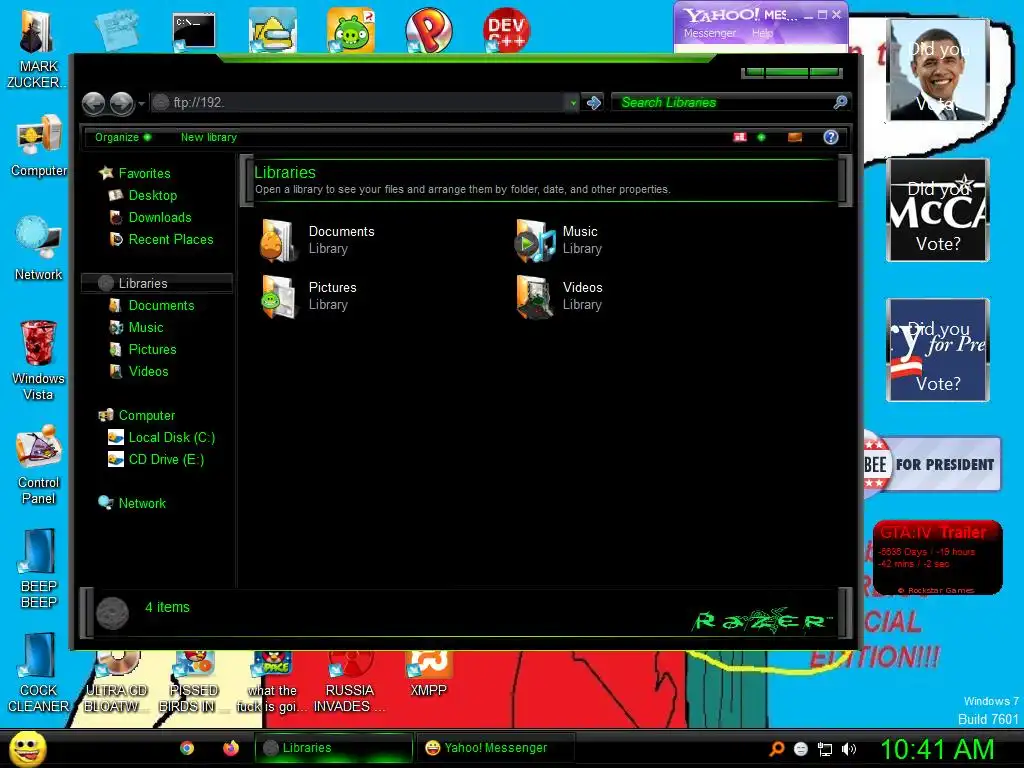Open Explorer help with the blue question mark
1024x768 pixels.
pos(831,137)
